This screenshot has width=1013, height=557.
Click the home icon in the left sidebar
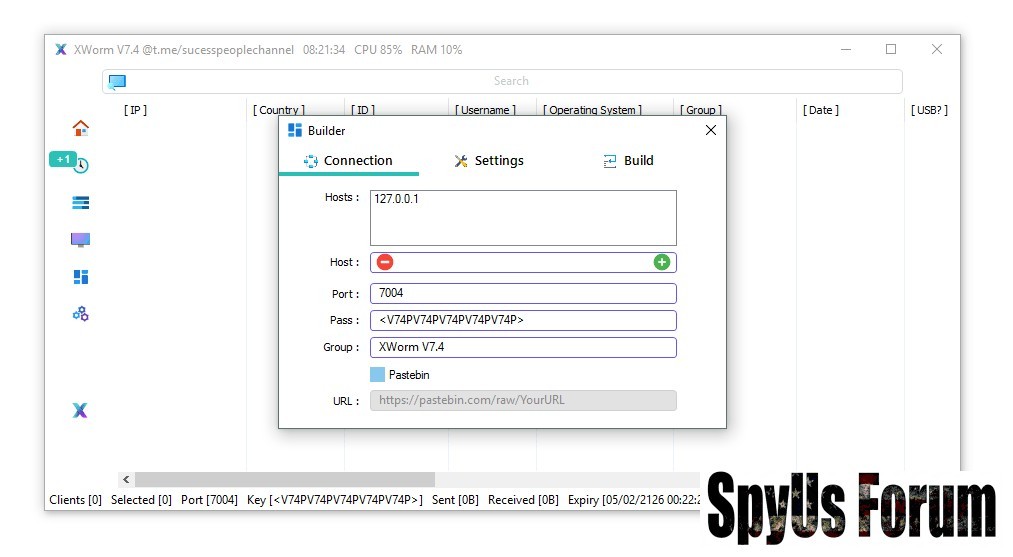[81, 128]
